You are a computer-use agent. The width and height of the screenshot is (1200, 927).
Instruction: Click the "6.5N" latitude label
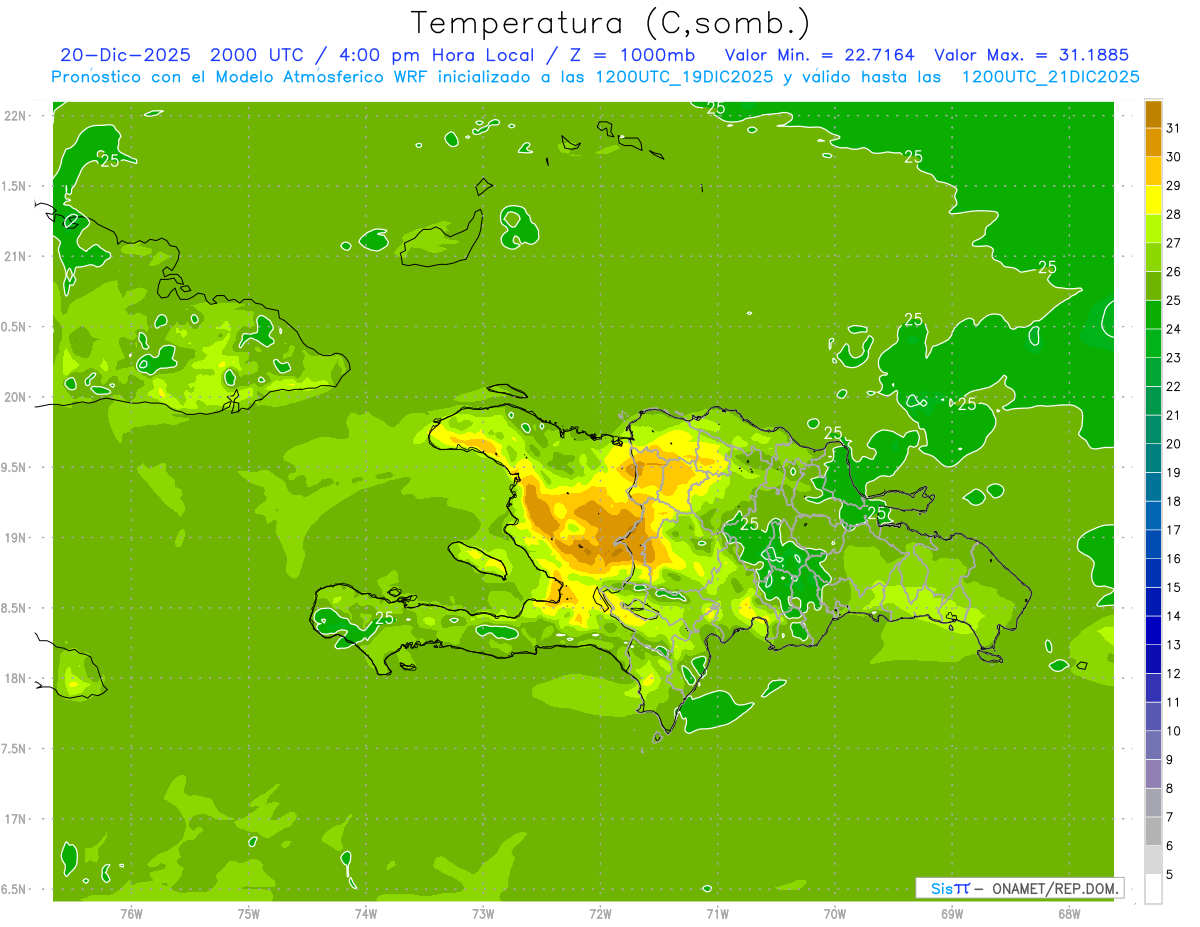(x=14, y=889)
